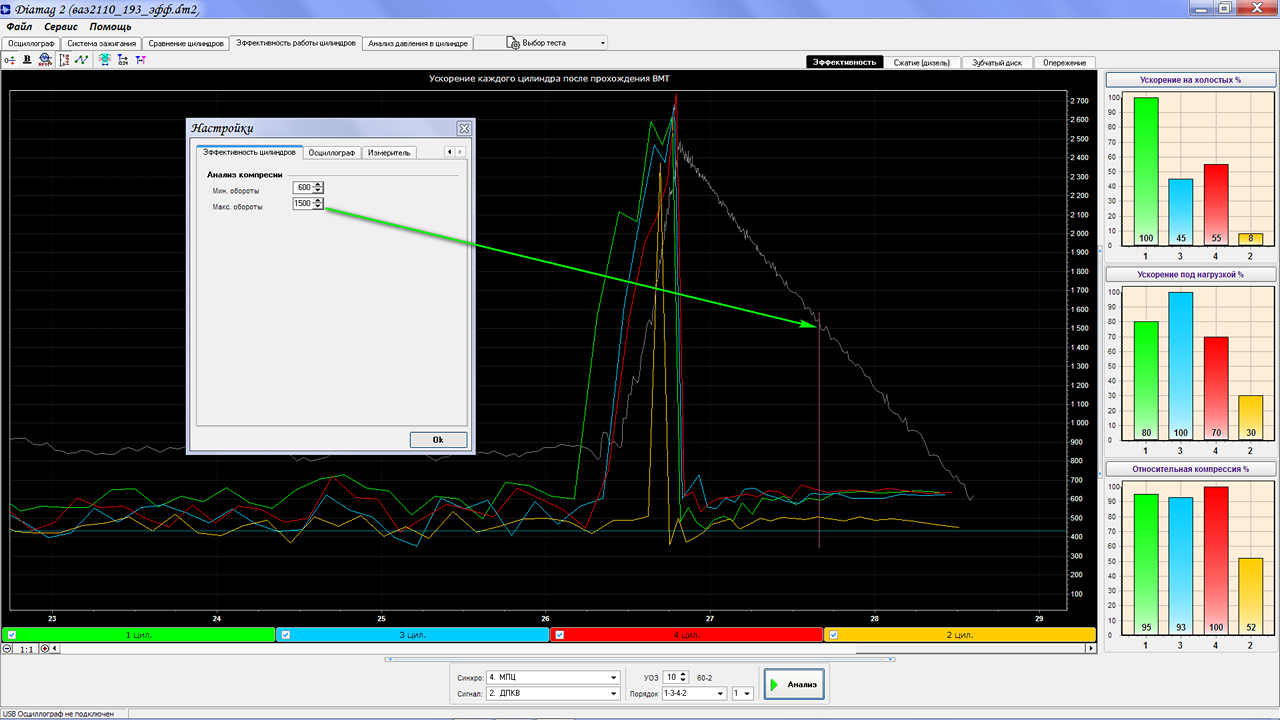The height and width of the screenshot is (720, 1280).
Task: Click the Мин. обороты input field with 600
Action: click(x=303, y=187)
